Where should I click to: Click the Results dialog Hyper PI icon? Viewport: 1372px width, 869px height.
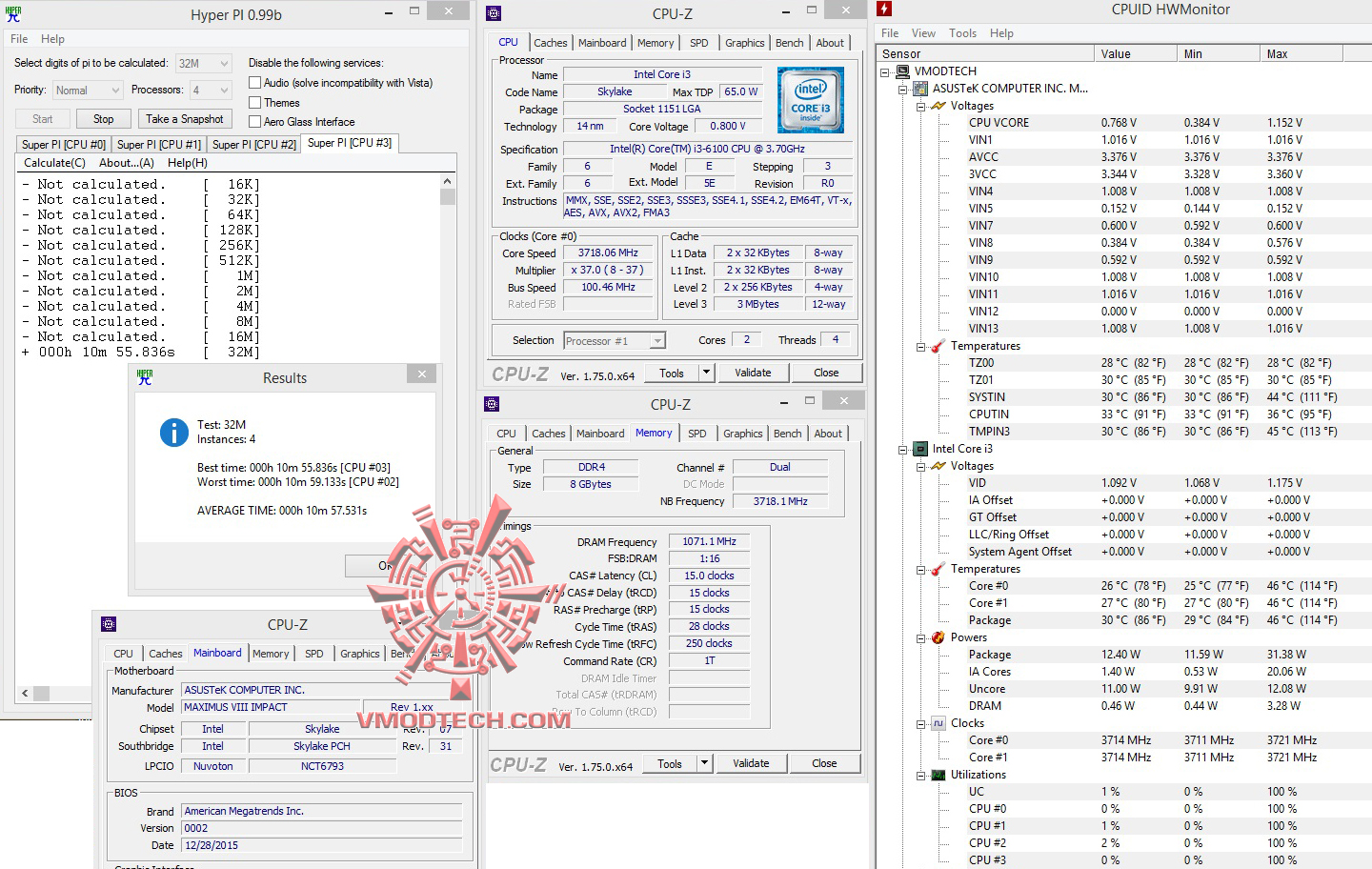point(145,377)
